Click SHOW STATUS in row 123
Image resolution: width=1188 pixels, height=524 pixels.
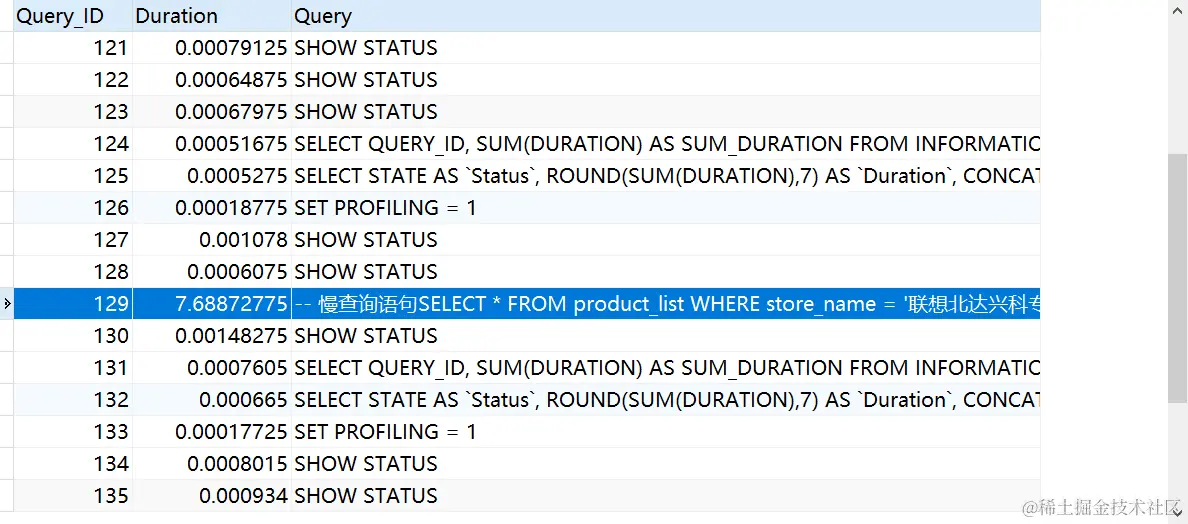[366, 111]
